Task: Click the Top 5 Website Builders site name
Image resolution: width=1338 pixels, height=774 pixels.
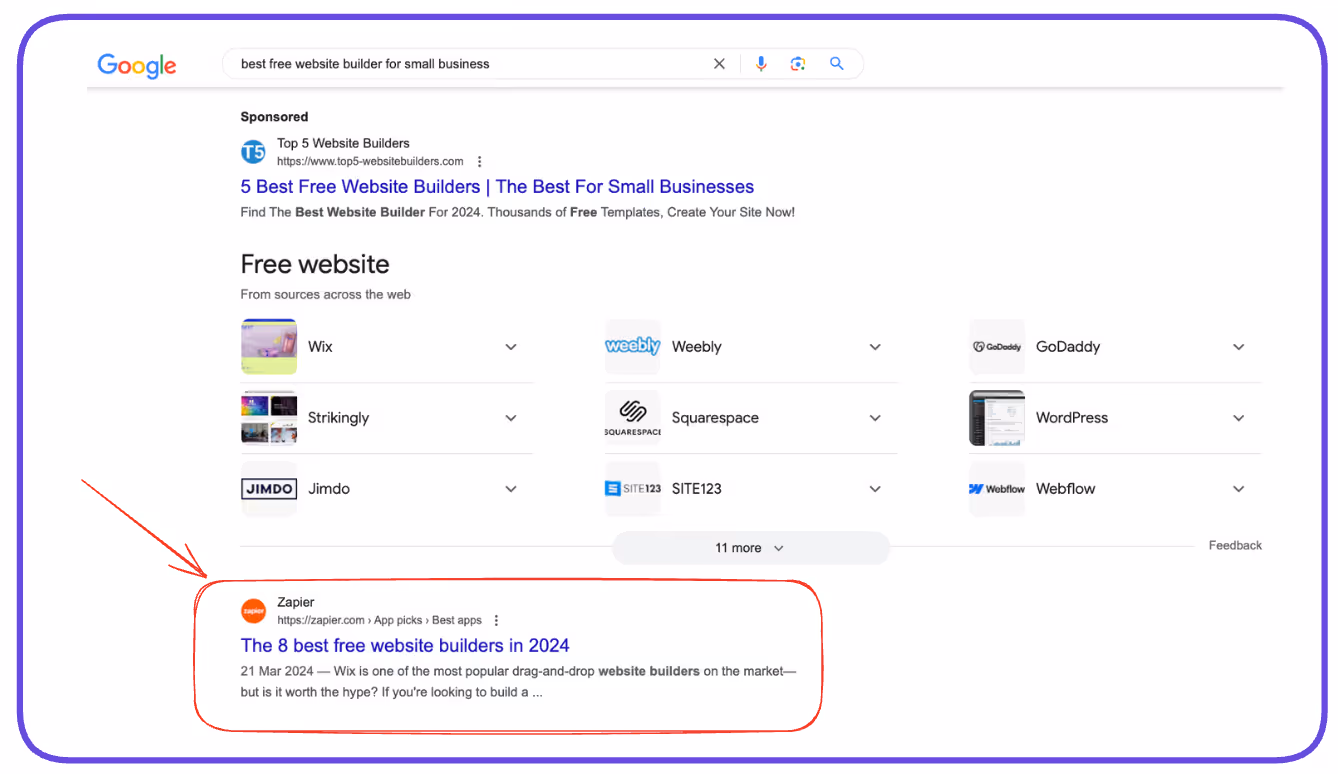Action: point(343,143)
